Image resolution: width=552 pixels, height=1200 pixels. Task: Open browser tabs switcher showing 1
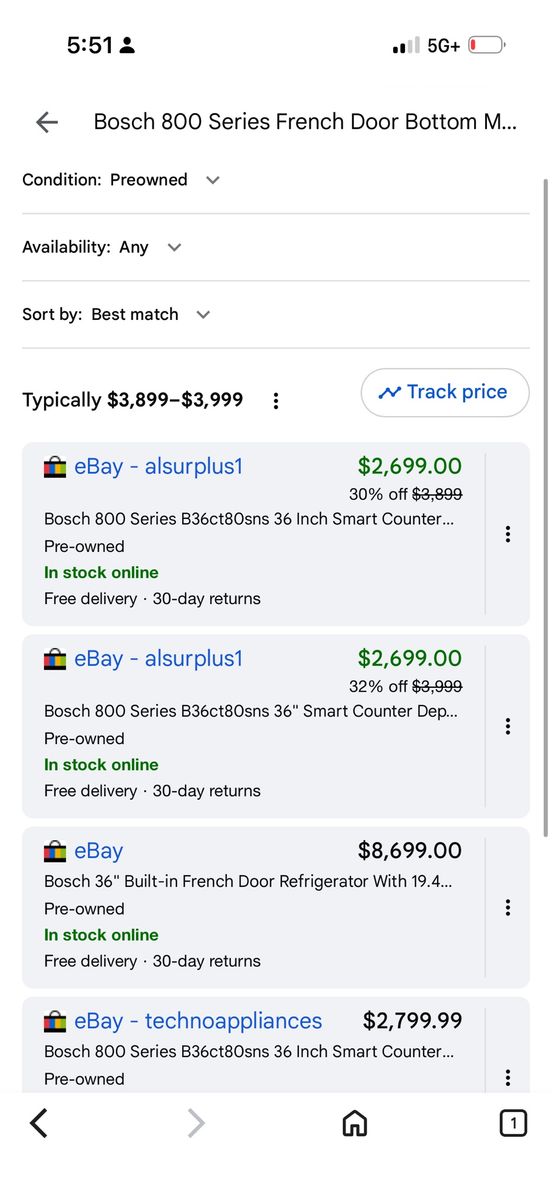[513, 1124]
